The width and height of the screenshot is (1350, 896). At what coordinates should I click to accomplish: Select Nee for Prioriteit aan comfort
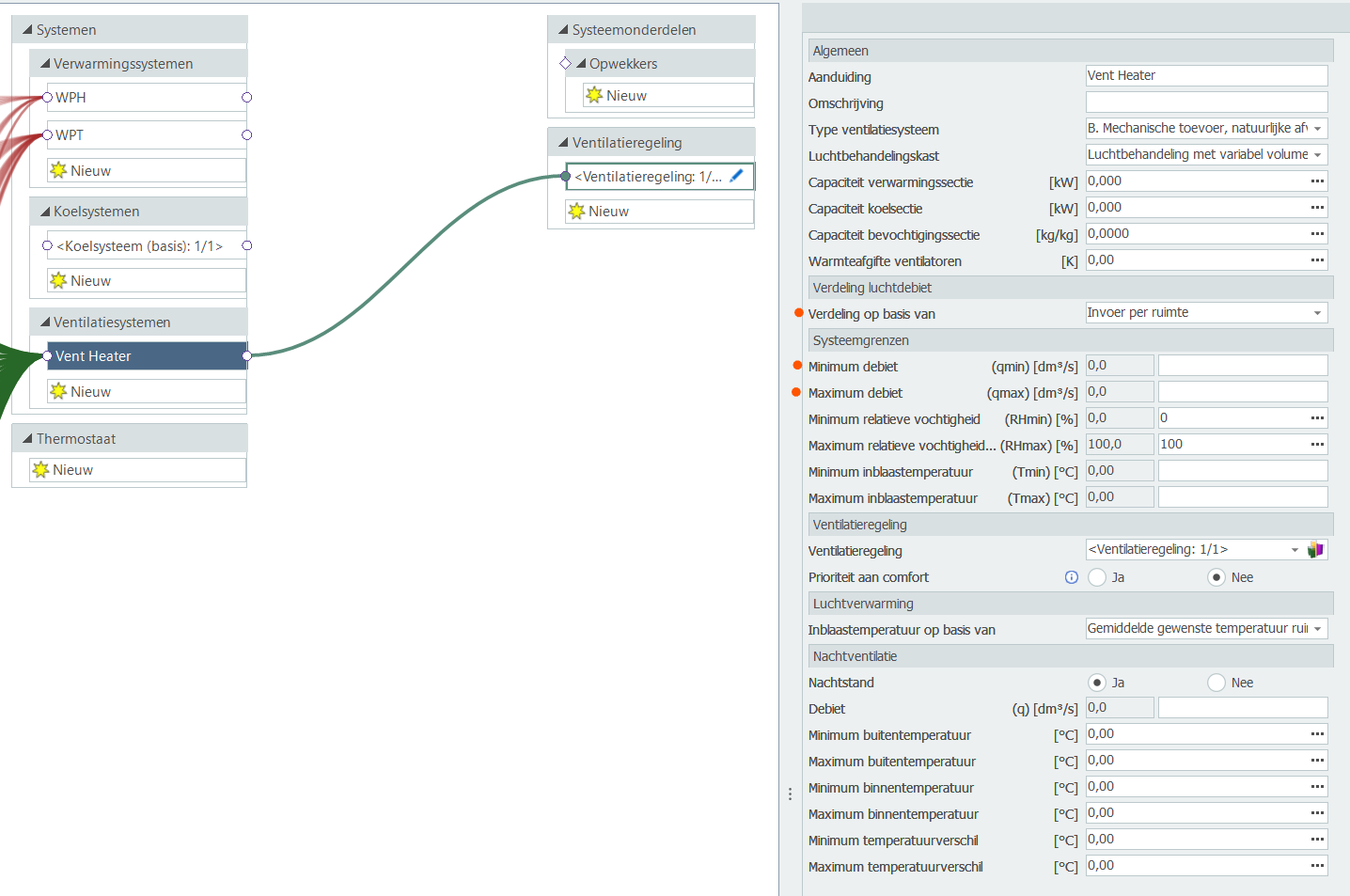(1217, 577)
